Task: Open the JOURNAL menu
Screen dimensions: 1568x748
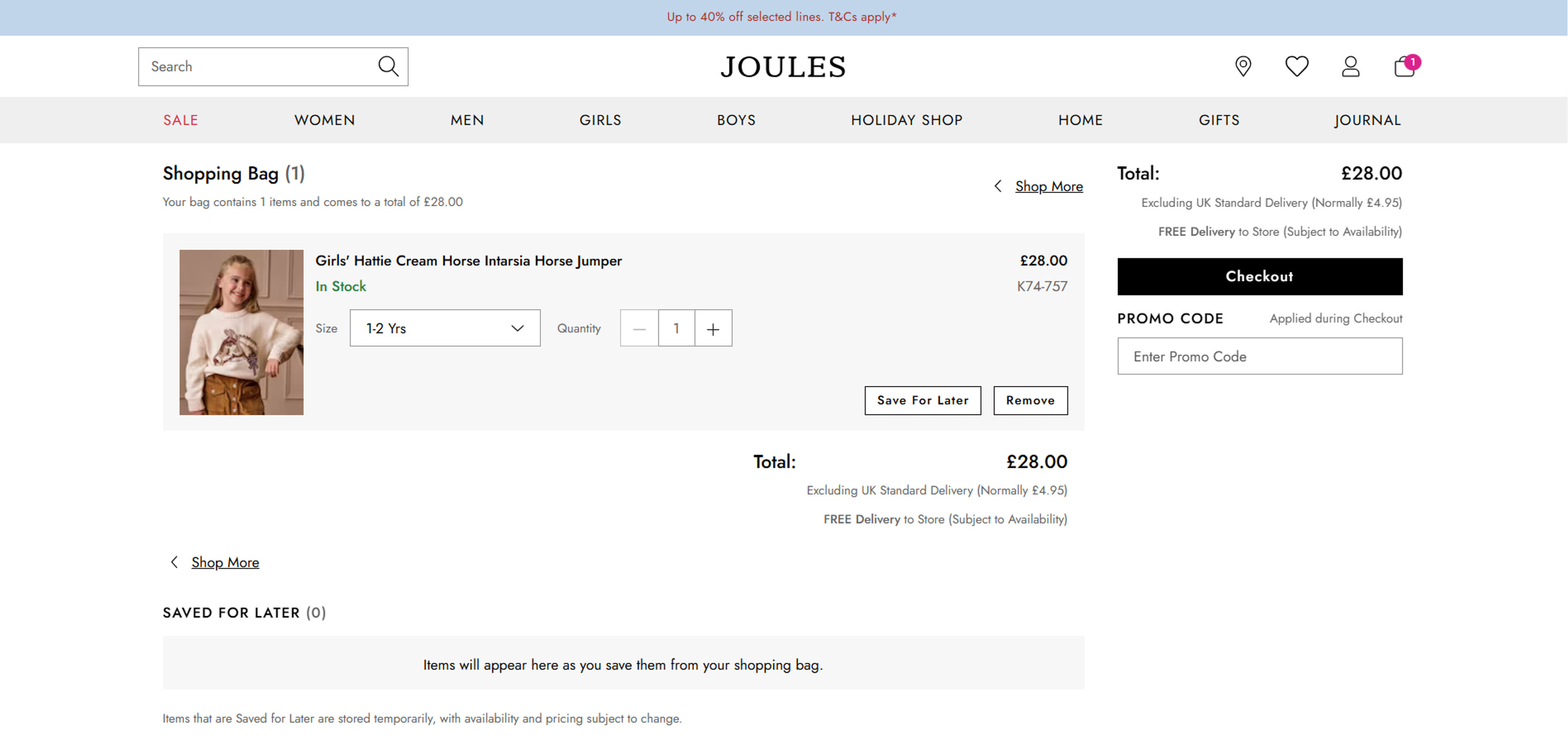Action: click(1367, 120)
